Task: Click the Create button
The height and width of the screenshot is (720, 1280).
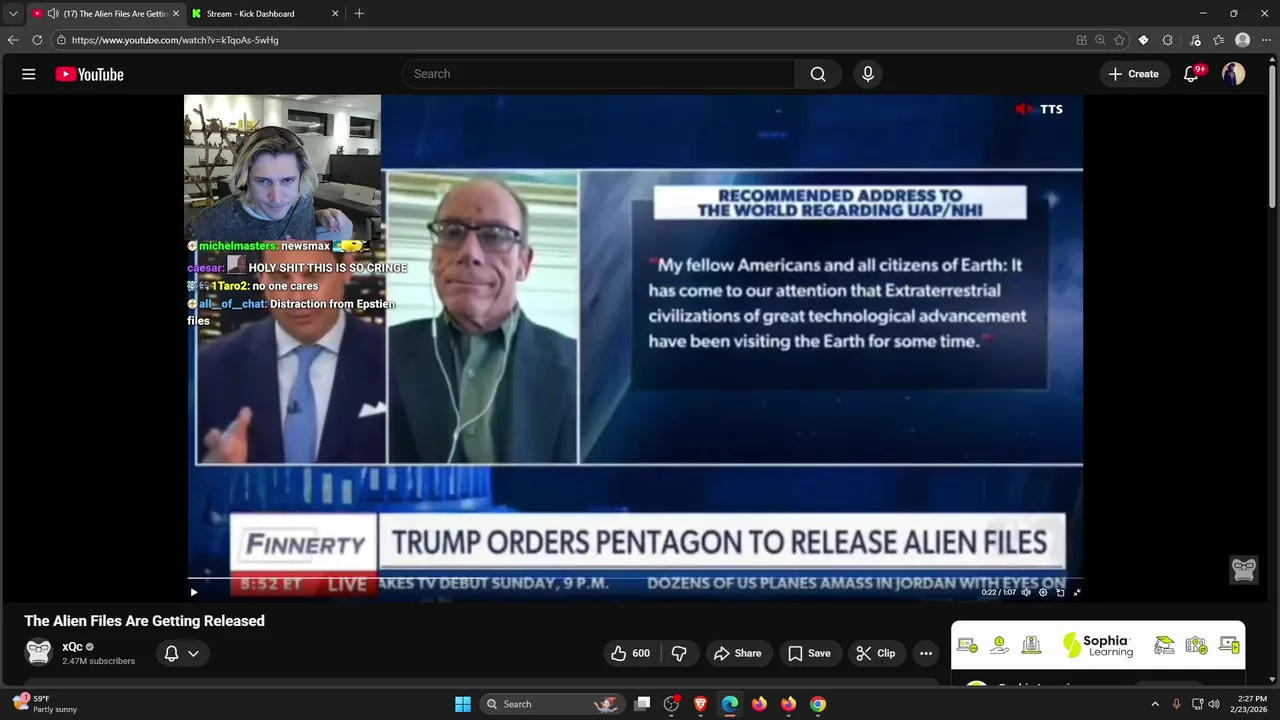Action: click(1134, 74)
